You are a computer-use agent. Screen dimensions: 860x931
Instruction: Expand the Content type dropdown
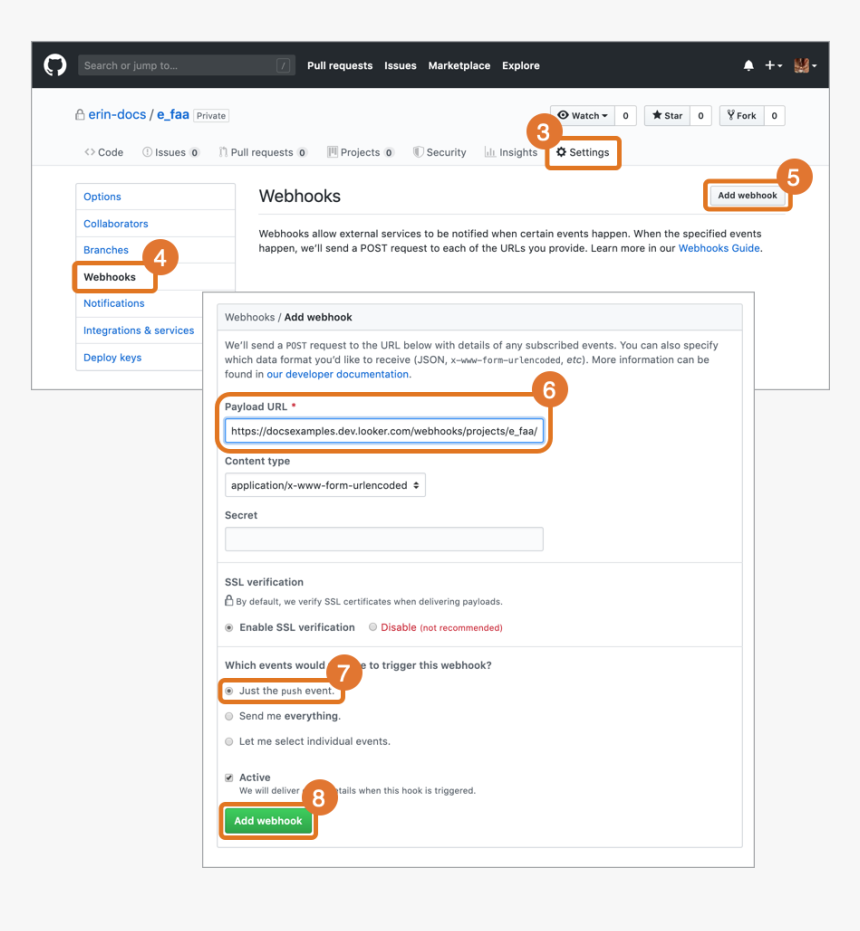point(325,485)
